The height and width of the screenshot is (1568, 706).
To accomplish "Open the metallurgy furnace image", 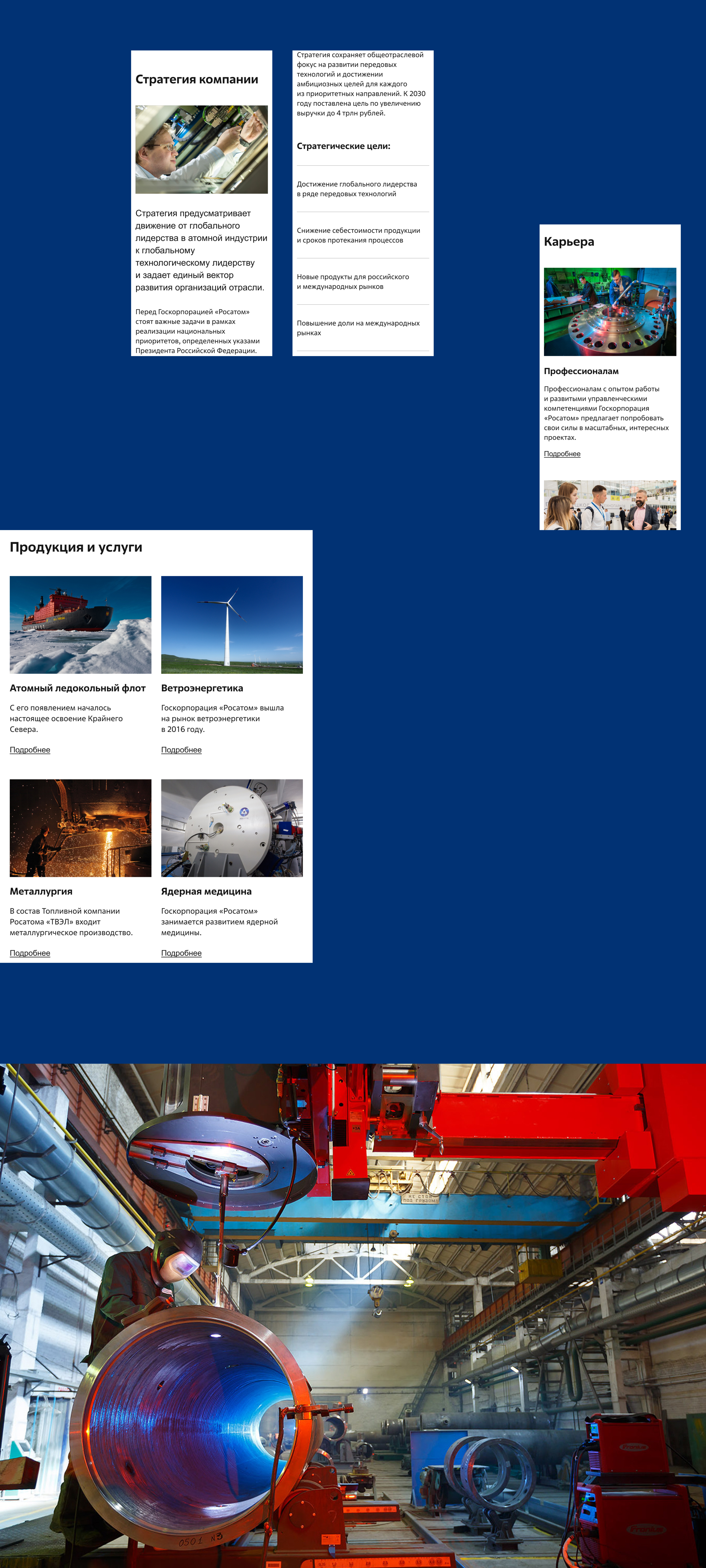I will tap(80, 828).
